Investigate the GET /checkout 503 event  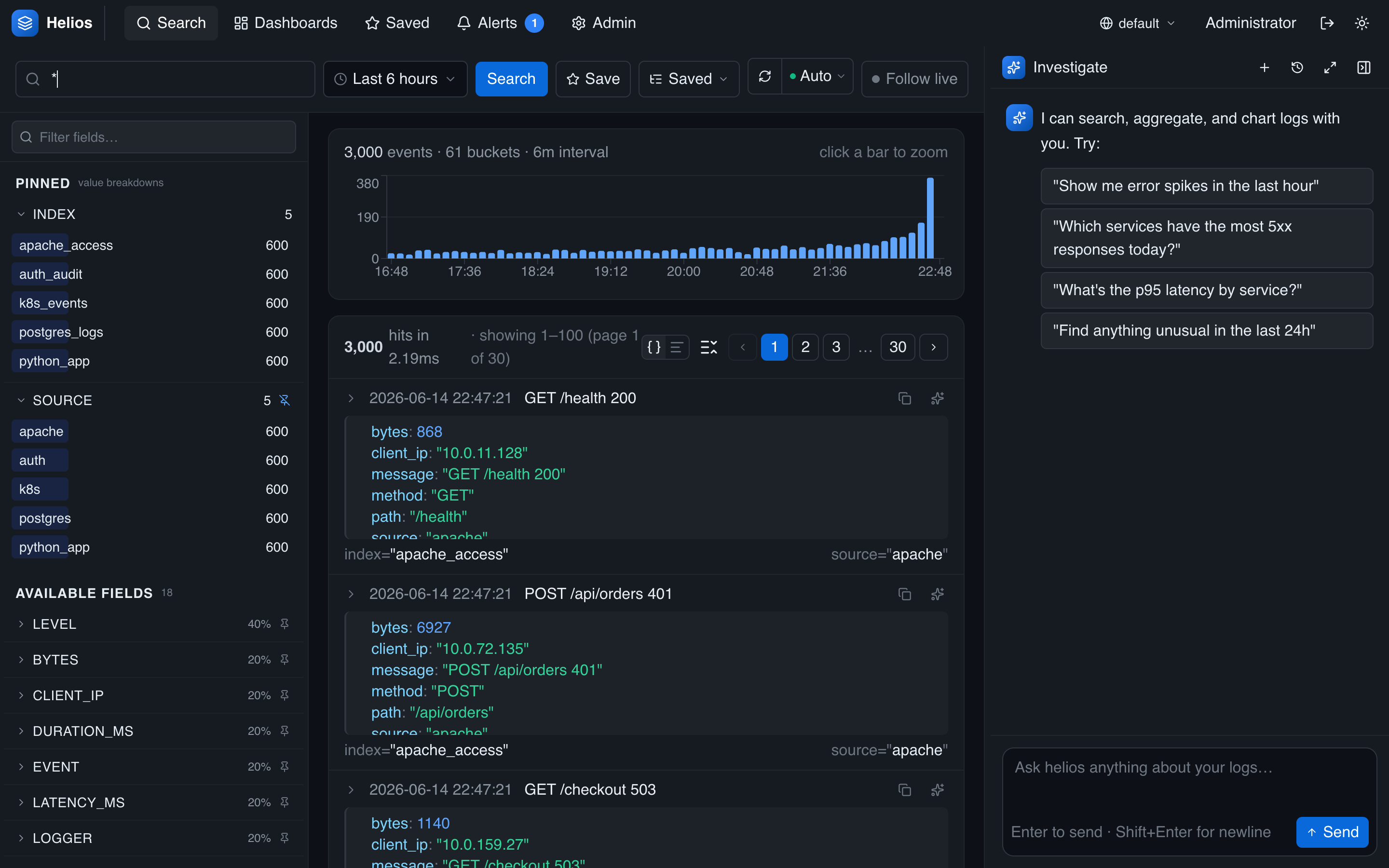[937, 790]
